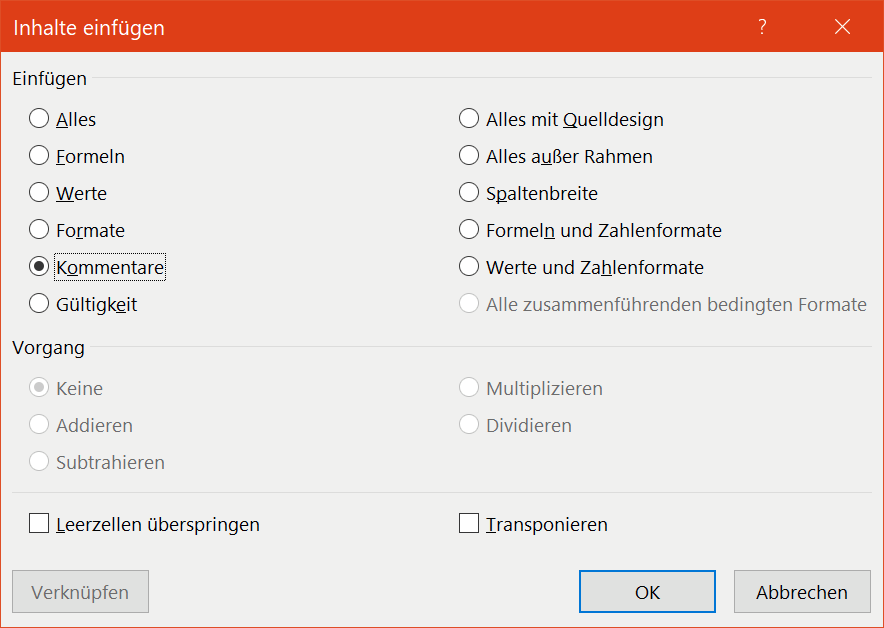Viewport: 884px width, 628px height.
Task: Select the Keine operation radio button
Action: 39,388
